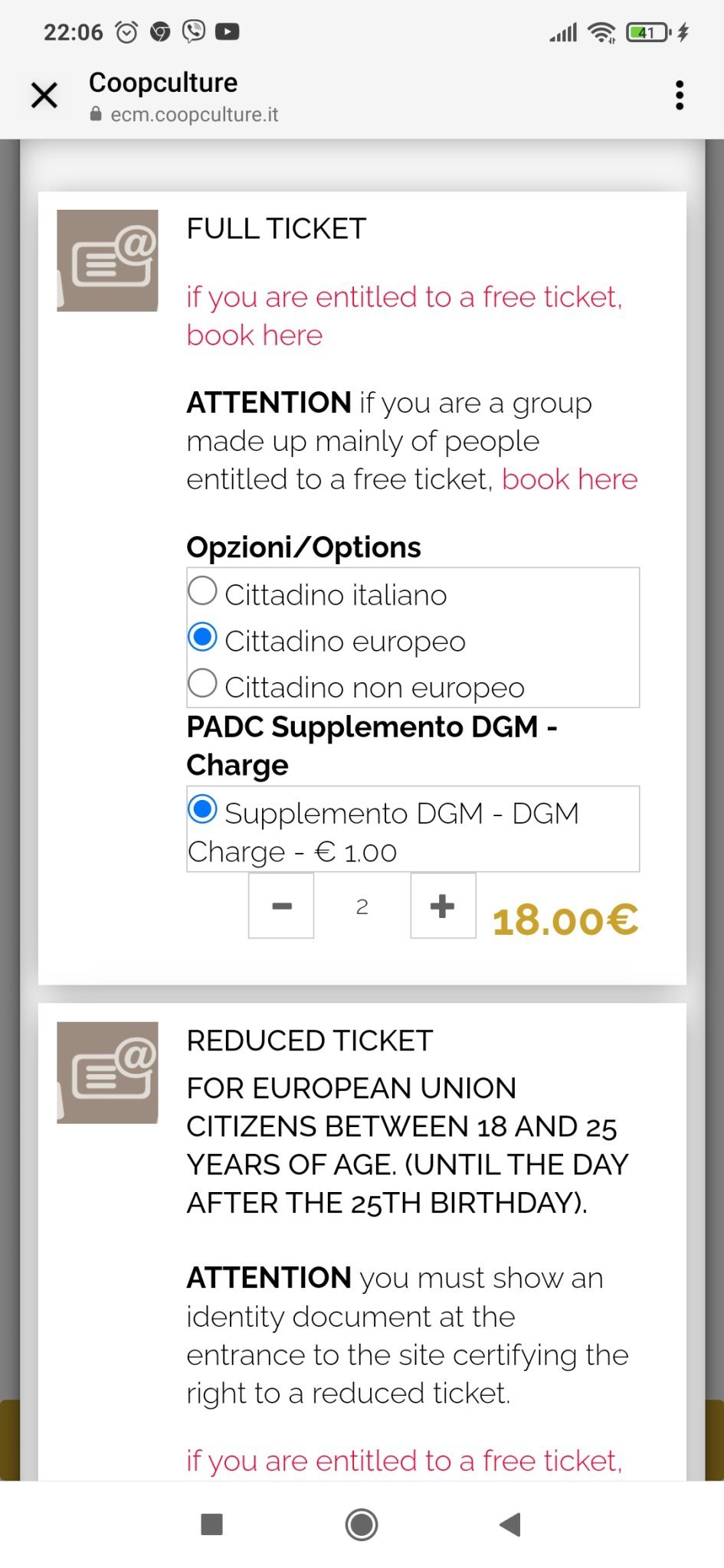Viewport: 724px width, 1568px height.
Task: Close the Coopculture browser tab
Action: click(44, 96)
